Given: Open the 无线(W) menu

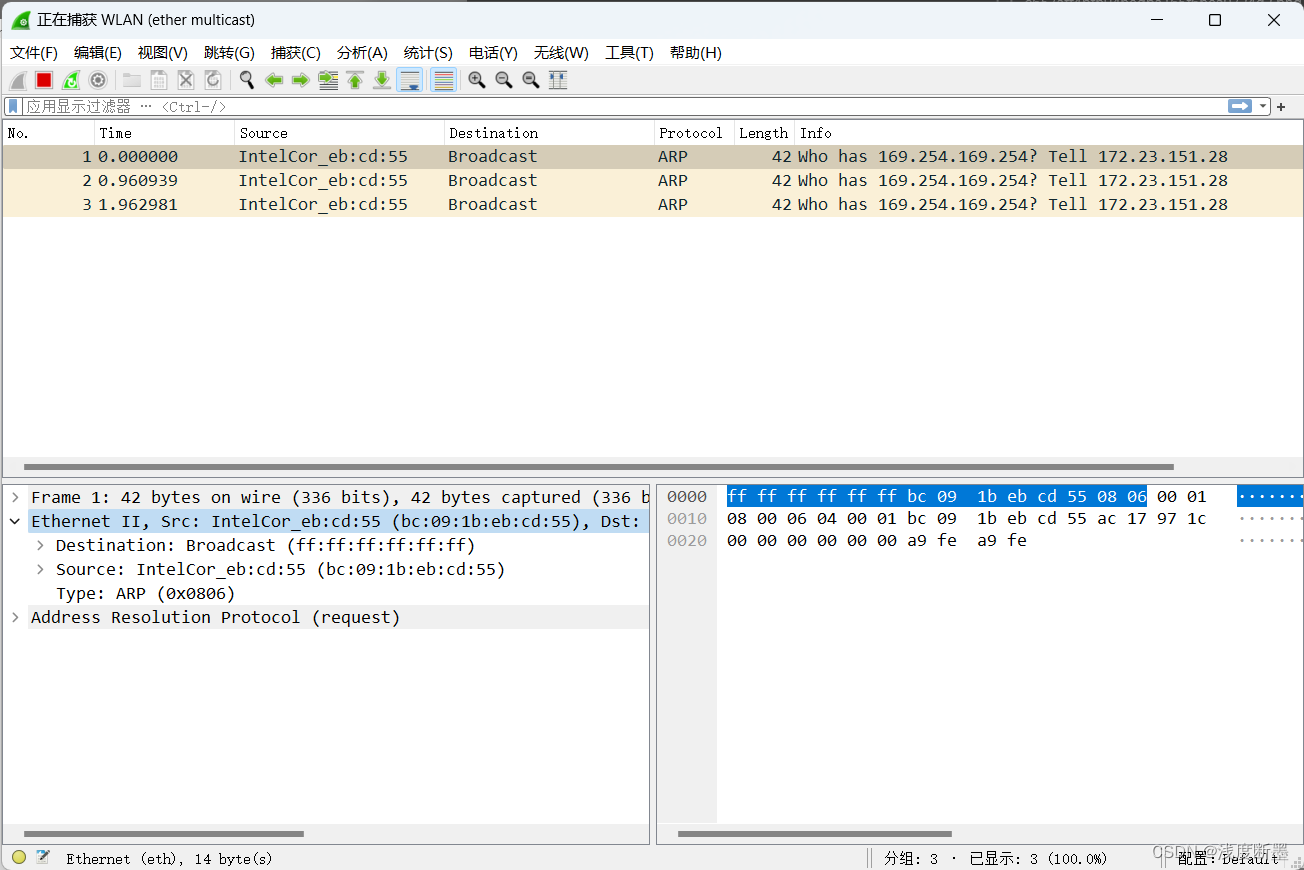Looking at the screenshot, I should (x=561, y=53).
